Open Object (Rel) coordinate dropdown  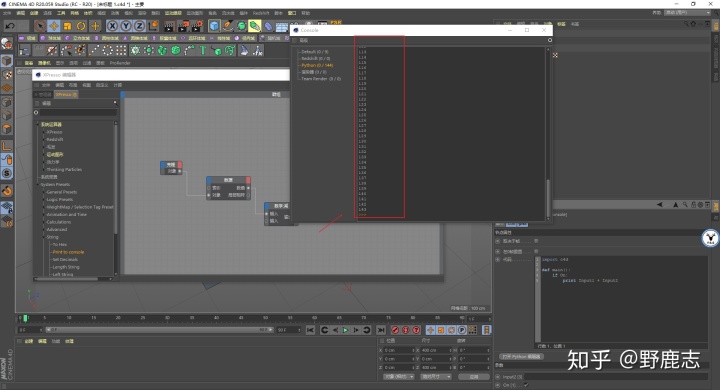[399, 377]
